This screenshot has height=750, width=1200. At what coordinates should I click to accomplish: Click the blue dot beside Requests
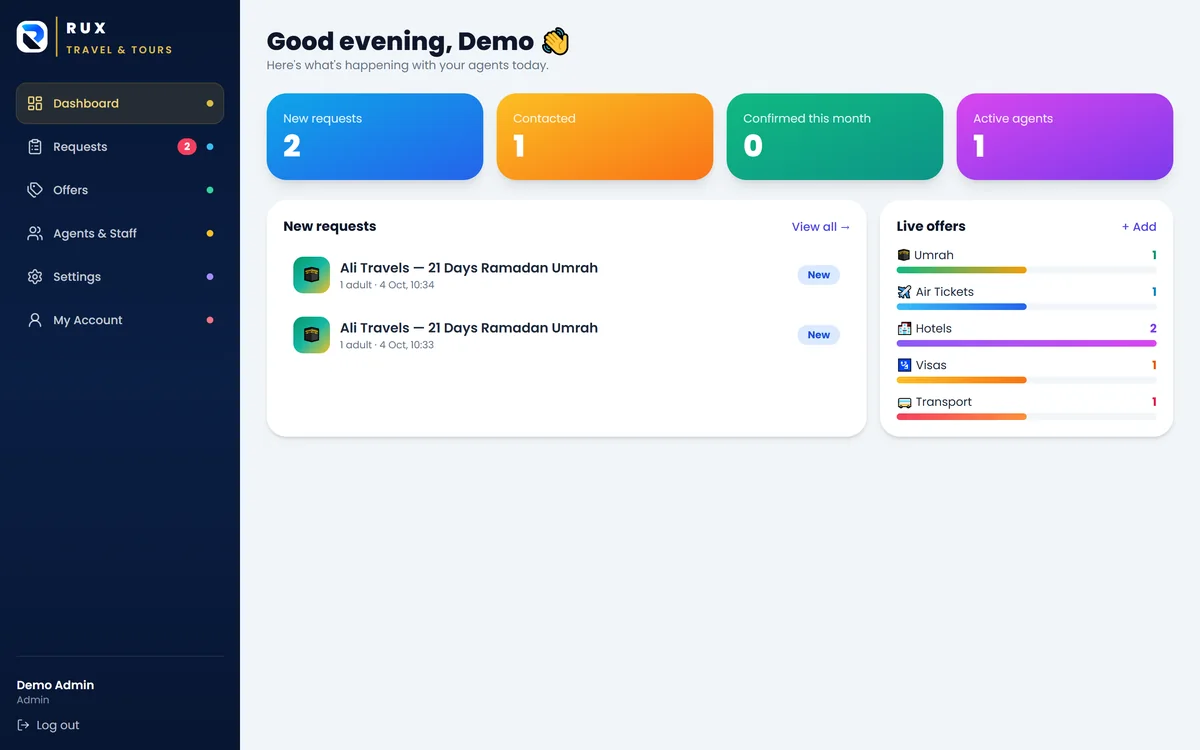click(209, 147)
